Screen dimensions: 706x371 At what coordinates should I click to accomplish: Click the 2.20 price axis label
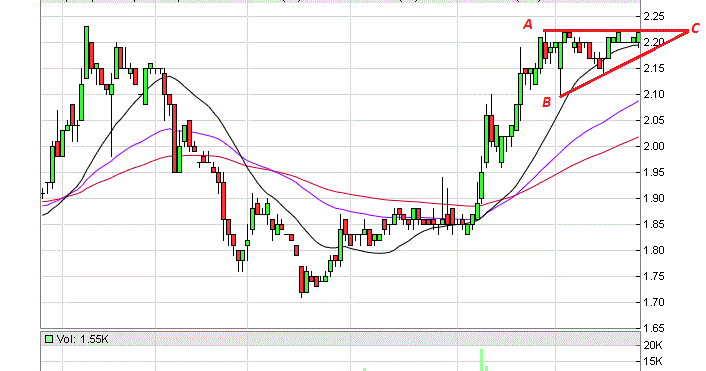(x=654, y=42)
